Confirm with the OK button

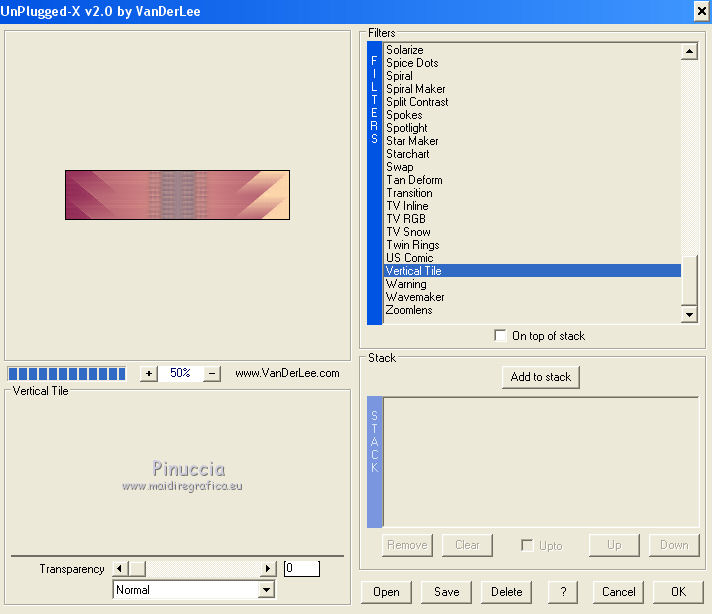pos(678,592)
